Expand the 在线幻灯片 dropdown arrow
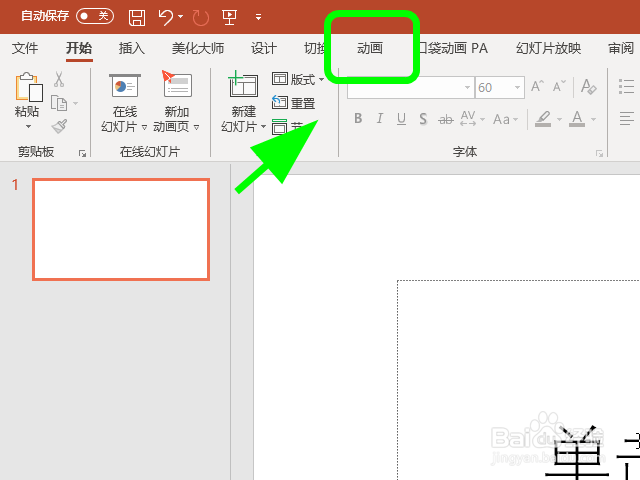Viewport: 640px width, 480px height. click(x=144, y=127)
